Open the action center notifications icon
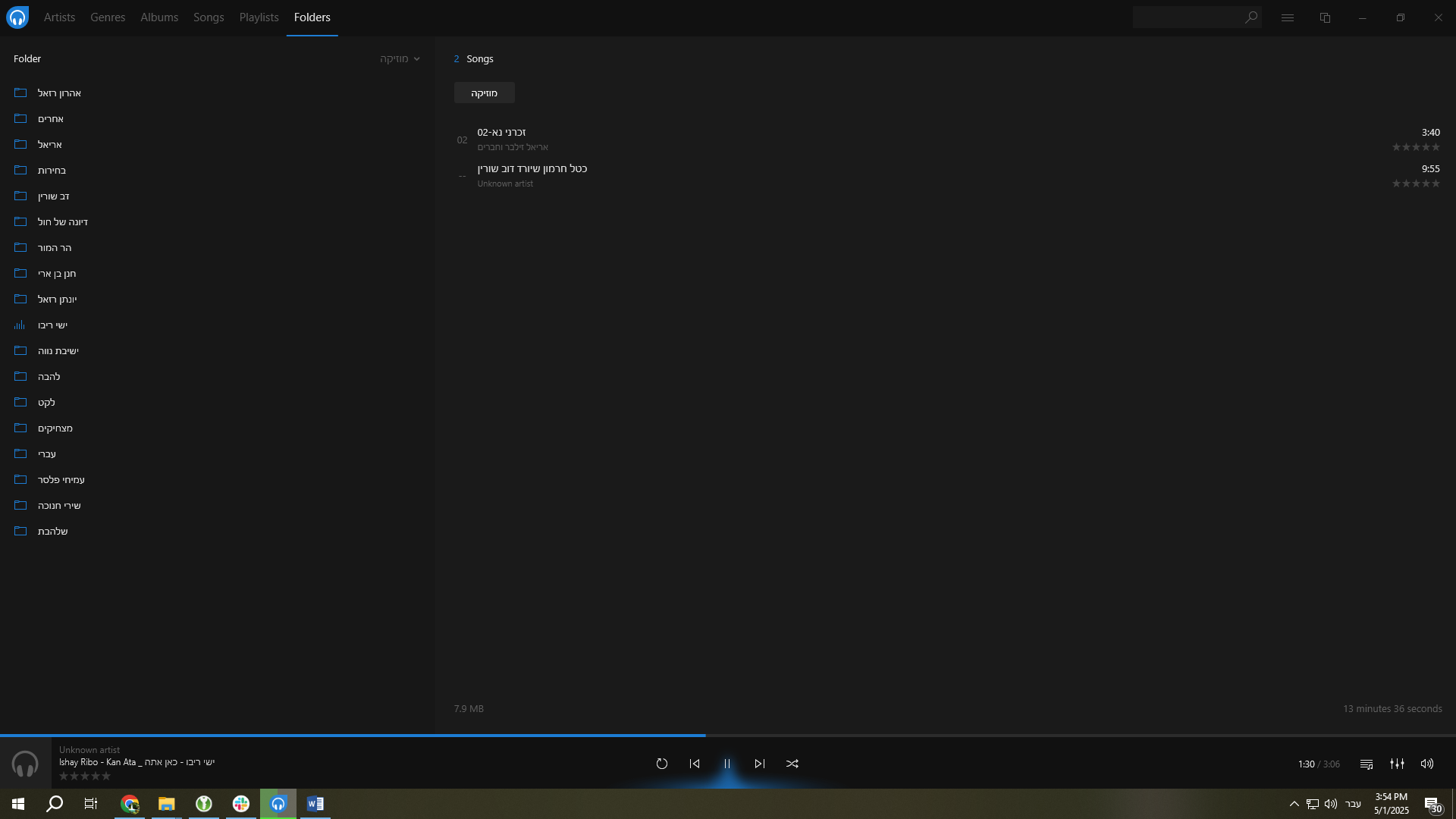Screen dimensions: 1456x819 (x=1433, y=805)
